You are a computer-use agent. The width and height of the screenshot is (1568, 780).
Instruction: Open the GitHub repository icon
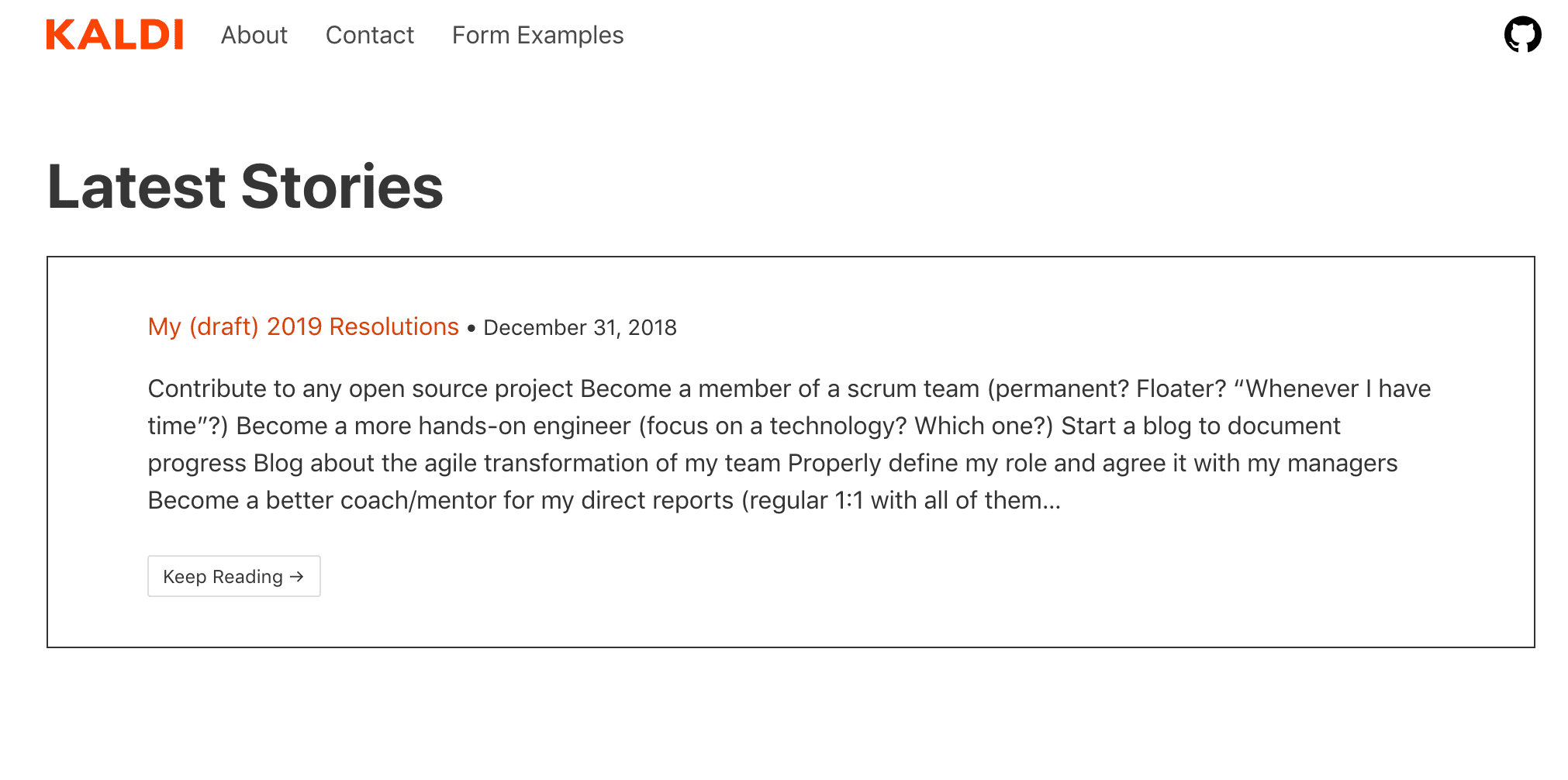pos(1522,35)
